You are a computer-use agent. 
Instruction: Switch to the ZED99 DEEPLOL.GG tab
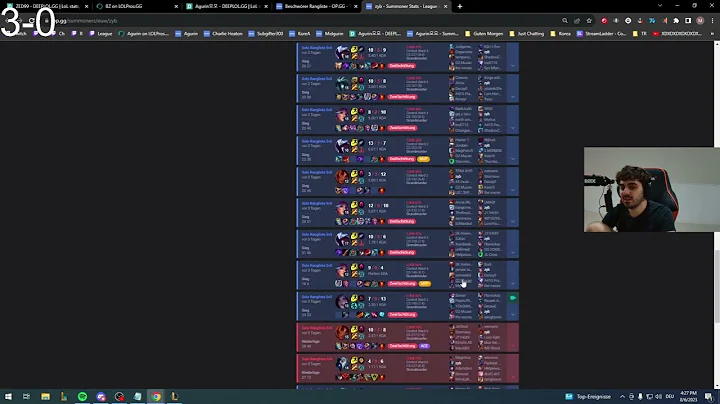click(47, 6)
